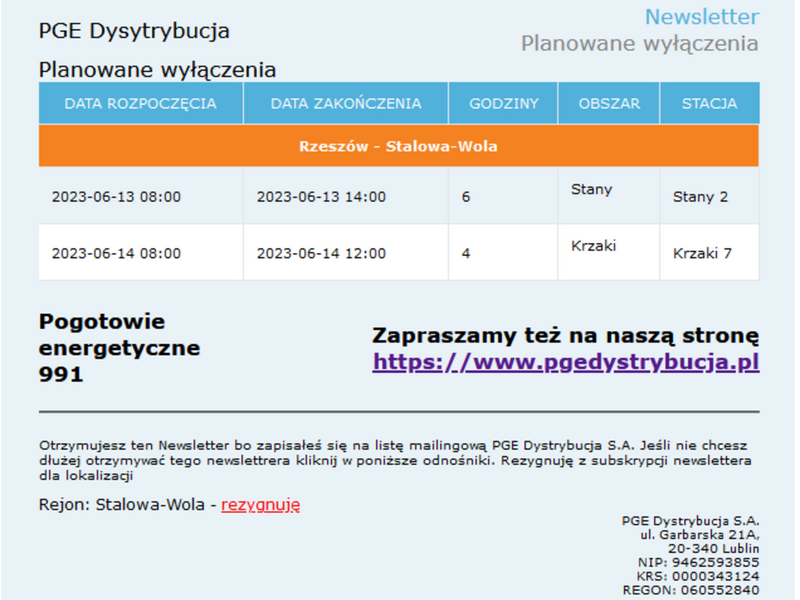
Task: Click the 'PGE Dysytrybucja' title text
Action: click(134, 31)
